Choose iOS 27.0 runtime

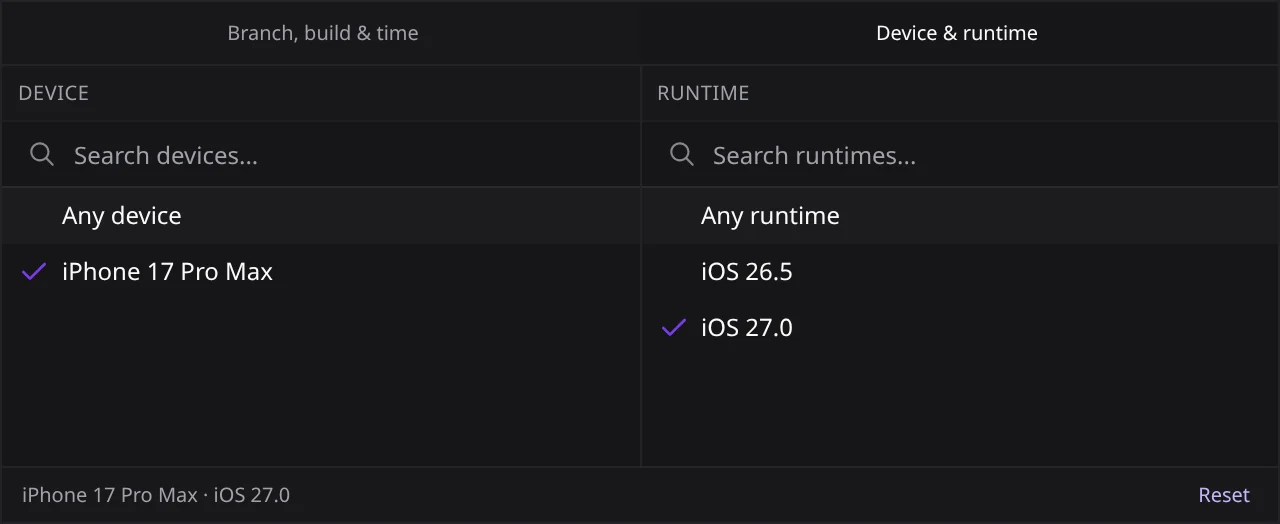[960, 328]
